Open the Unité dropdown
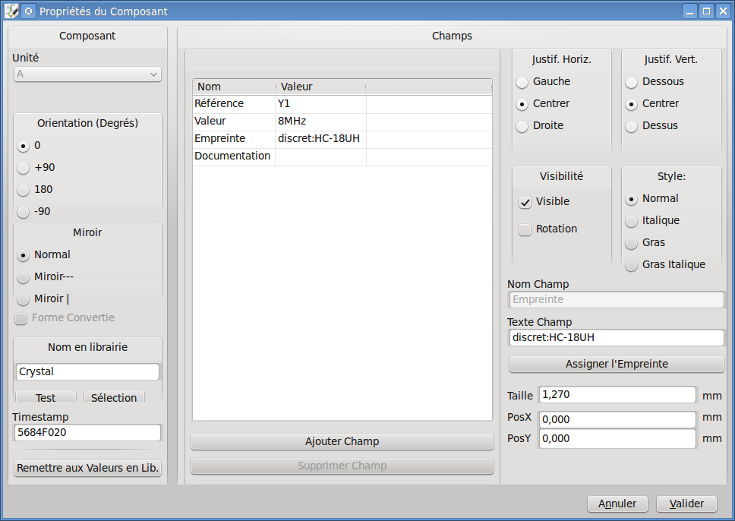Viewport: 735px width, 521px height. click(x=87, y=74)
